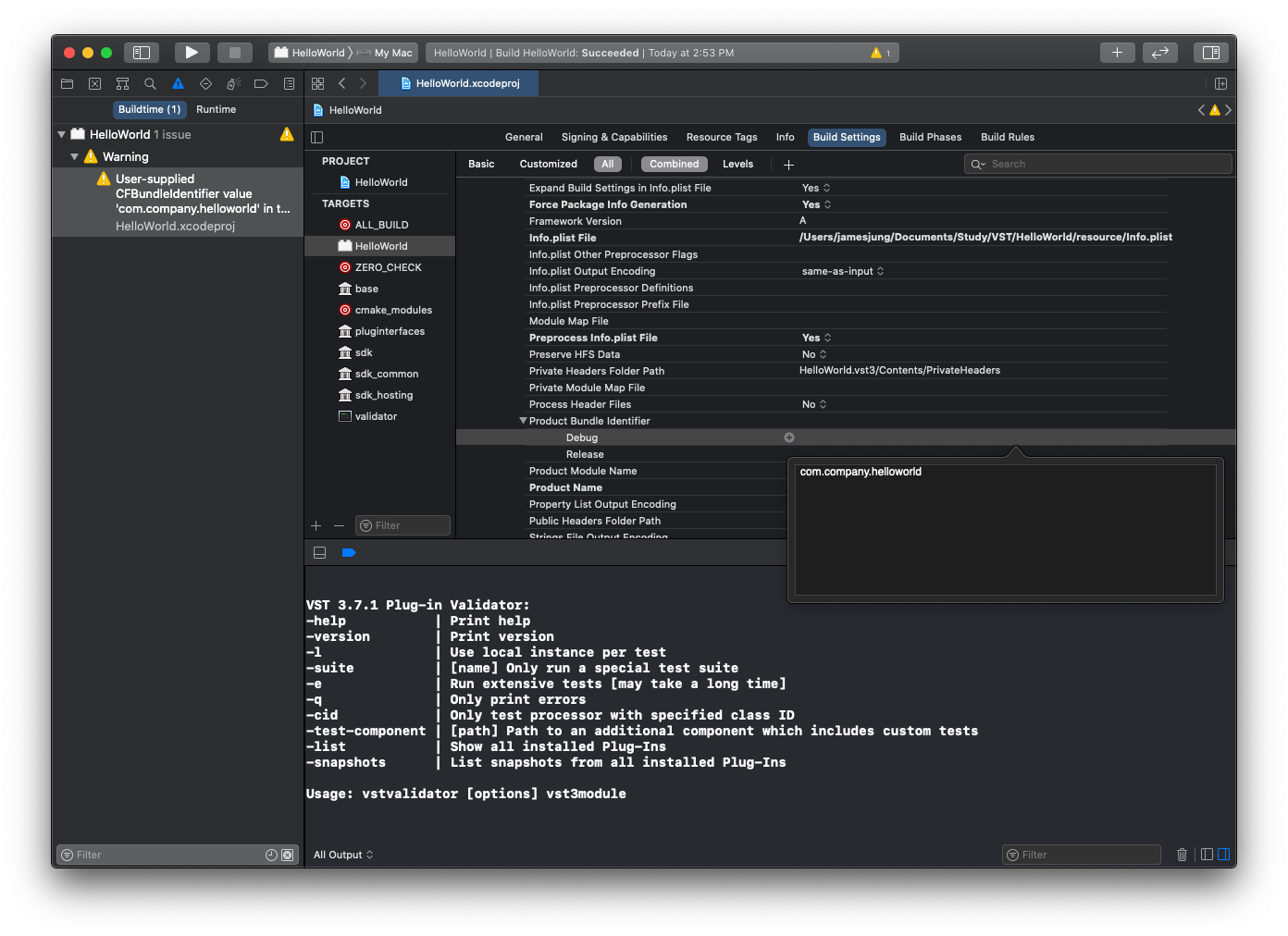The image size is (1288, 936).
Task: Open the breakpoint navigator icon
Action: (261, 83)
